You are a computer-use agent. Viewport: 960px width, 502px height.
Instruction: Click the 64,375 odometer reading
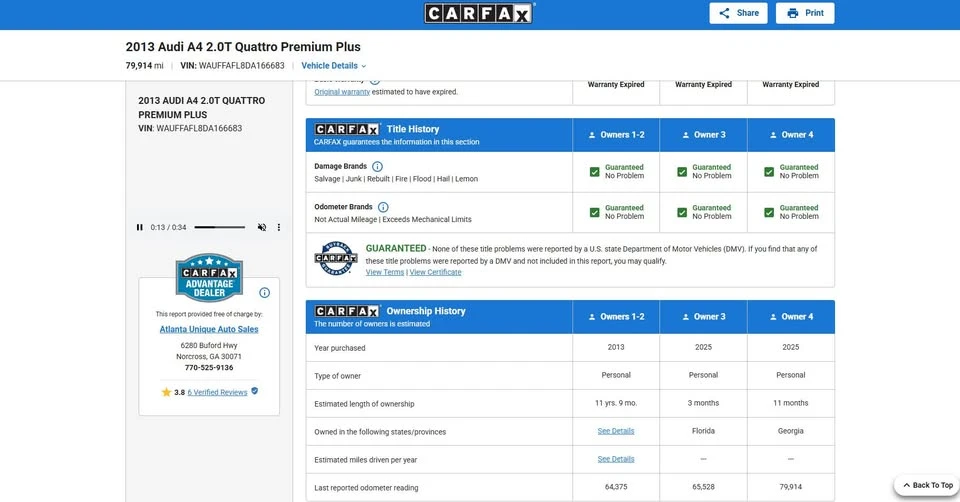[616, 487]
